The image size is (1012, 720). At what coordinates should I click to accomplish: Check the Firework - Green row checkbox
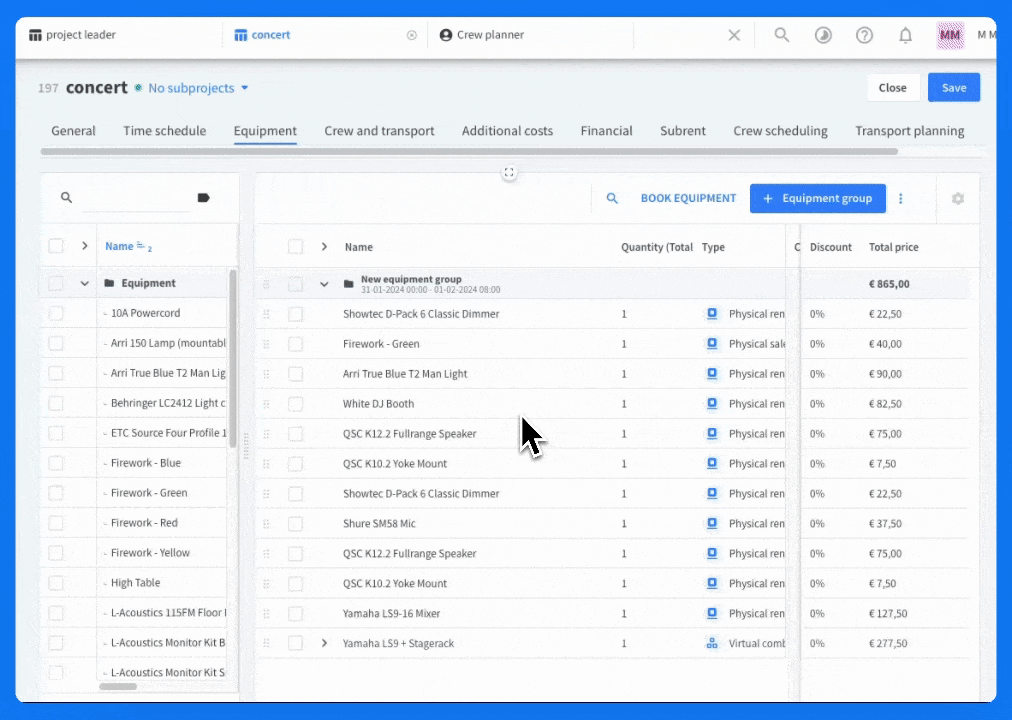click(295, 344)
